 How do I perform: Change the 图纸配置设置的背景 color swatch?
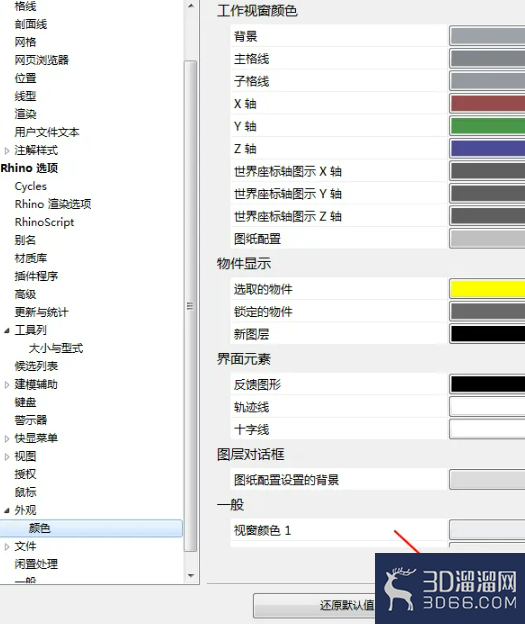pyautogui.click(x=487, y=480)
